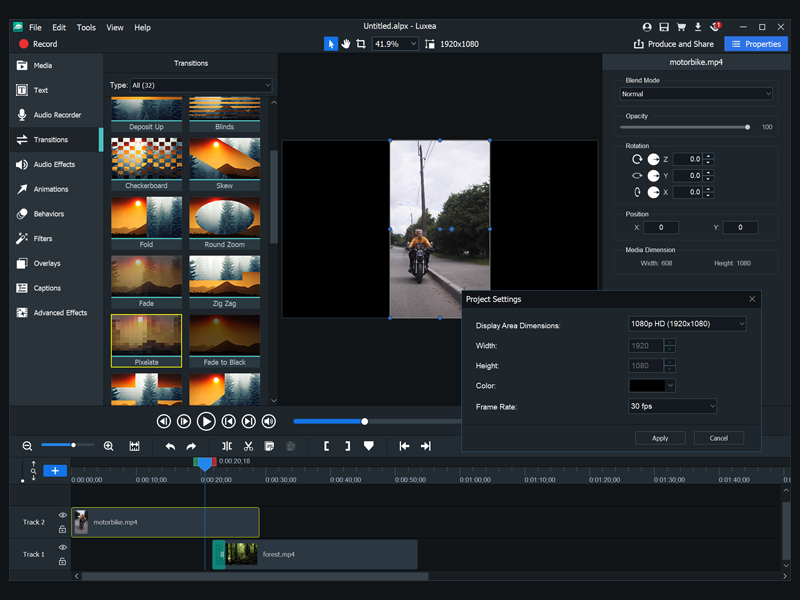
Task: Click the Undo arrow above the timeline
Action: tap(171, 446)
